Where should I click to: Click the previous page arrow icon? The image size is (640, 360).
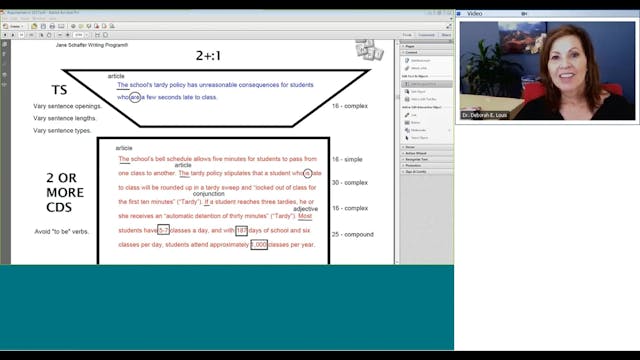tap(5, 35)
